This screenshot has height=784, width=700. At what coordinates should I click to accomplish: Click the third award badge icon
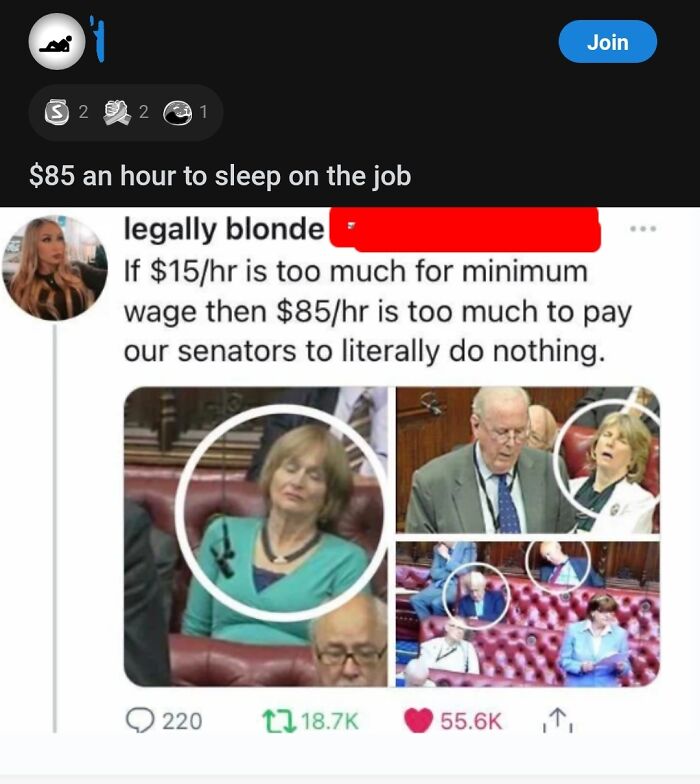tap(178, 112)
